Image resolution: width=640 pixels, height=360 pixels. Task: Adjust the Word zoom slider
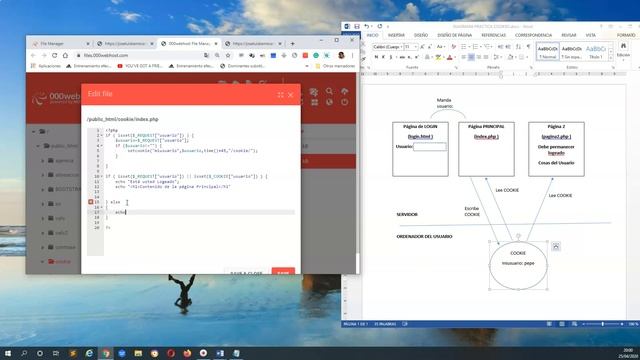point(602,324)
